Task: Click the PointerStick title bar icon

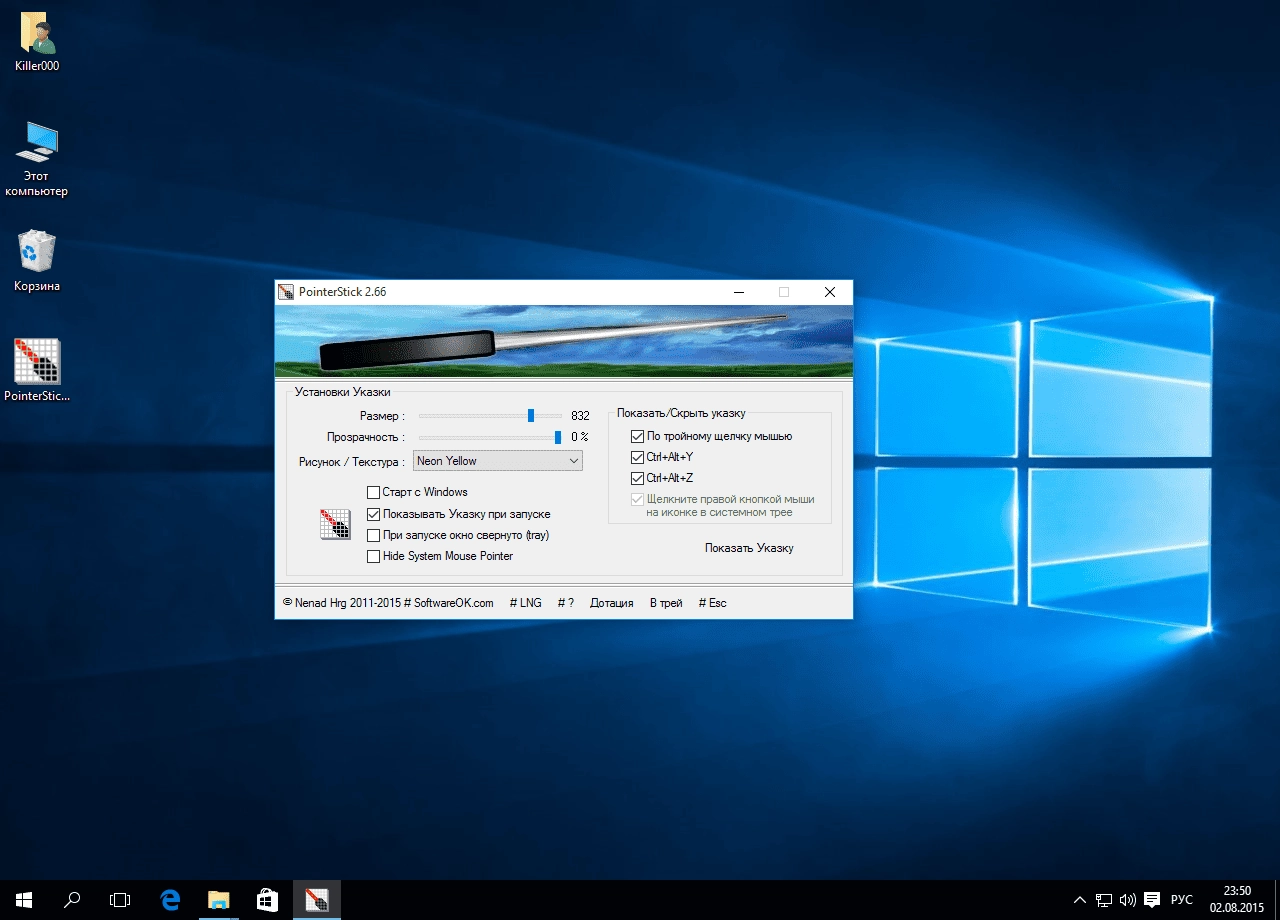Action: 286,292
